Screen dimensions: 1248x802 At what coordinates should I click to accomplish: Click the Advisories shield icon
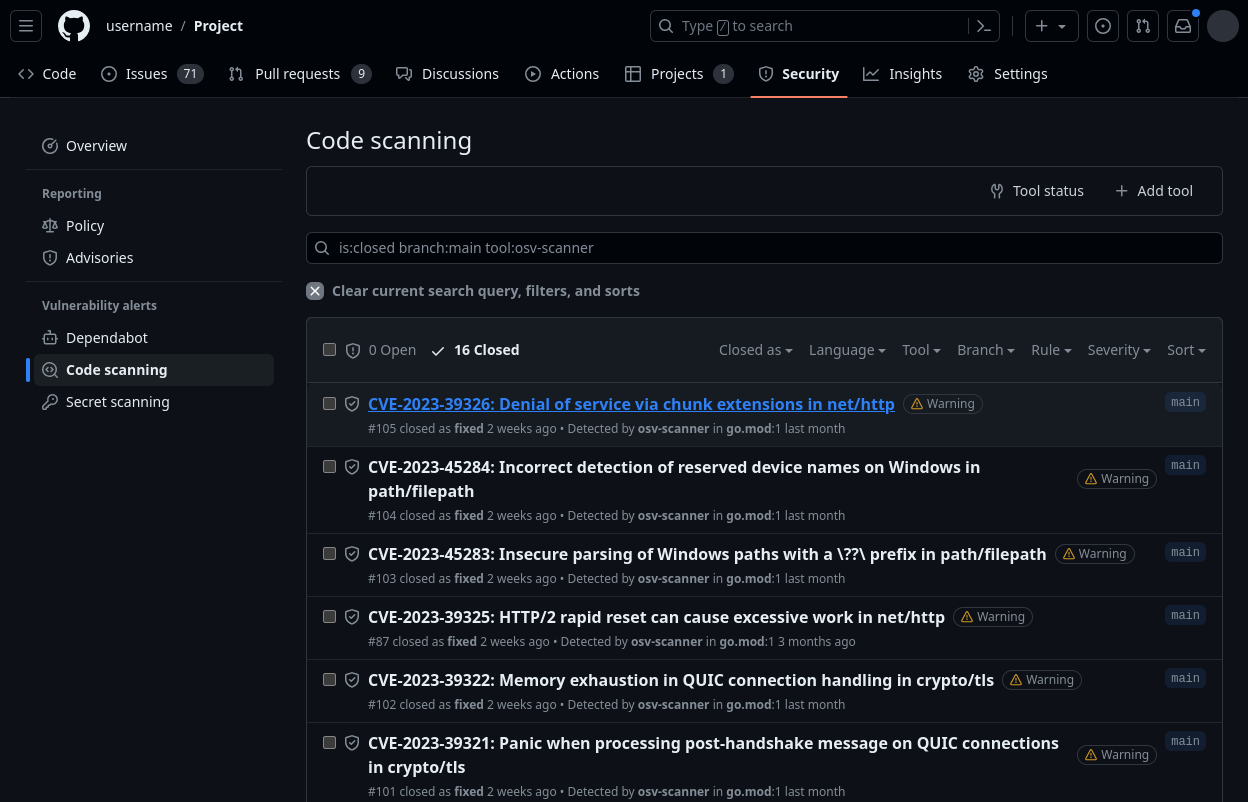[x=50, y=258]
